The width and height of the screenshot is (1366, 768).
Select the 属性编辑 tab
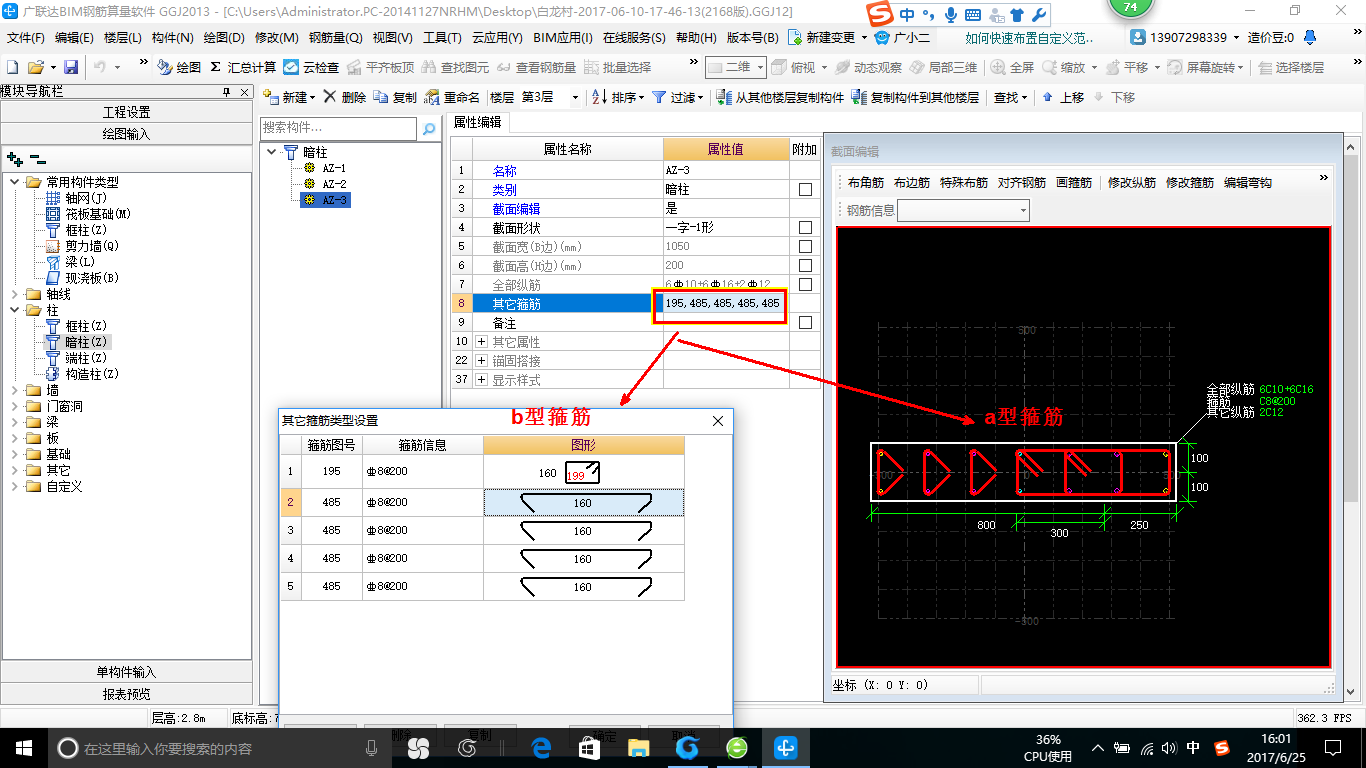[478, 122]
